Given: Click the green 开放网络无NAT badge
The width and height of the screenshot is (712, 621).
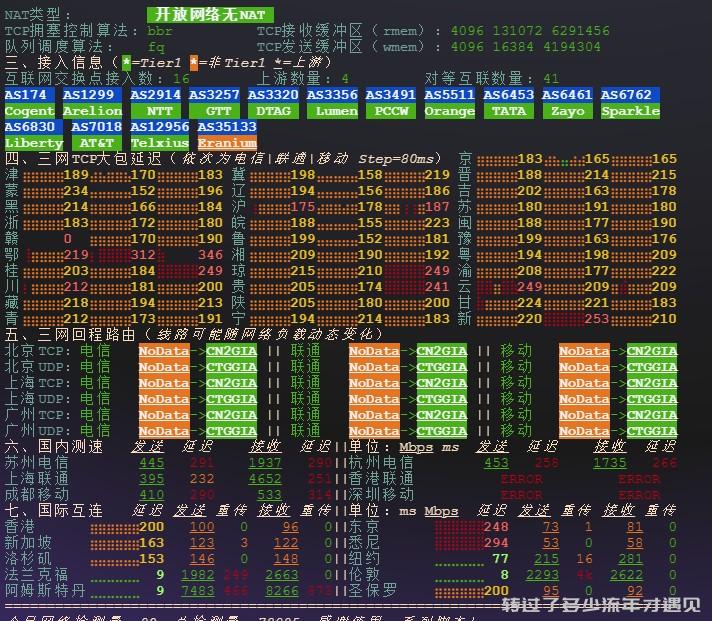Looking at the screenshot, I should tap(210, 15).
